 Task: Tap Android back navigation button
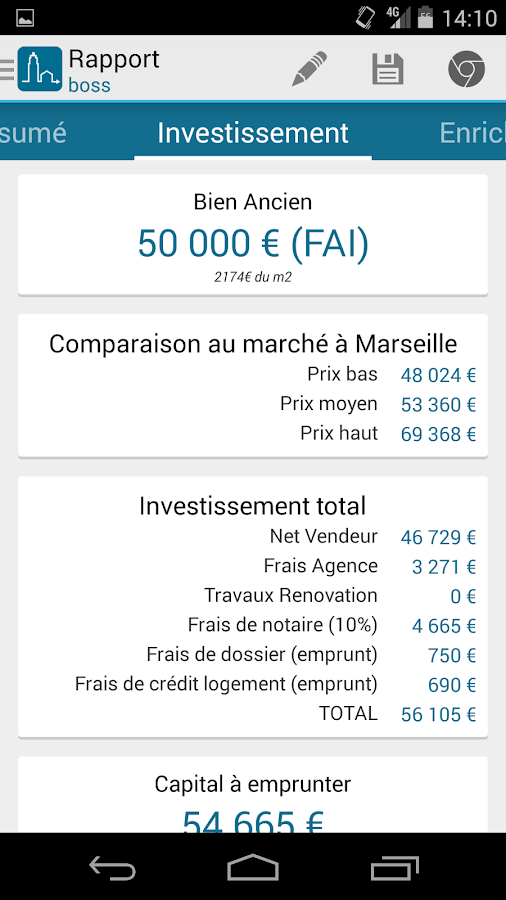tap(112, 867)
